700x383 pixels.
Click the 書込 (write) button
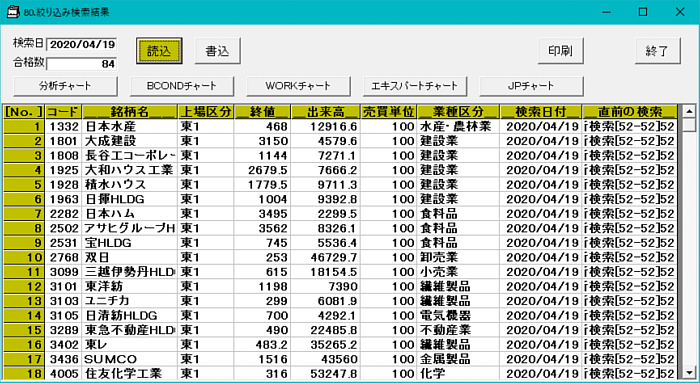pos(217,51)
